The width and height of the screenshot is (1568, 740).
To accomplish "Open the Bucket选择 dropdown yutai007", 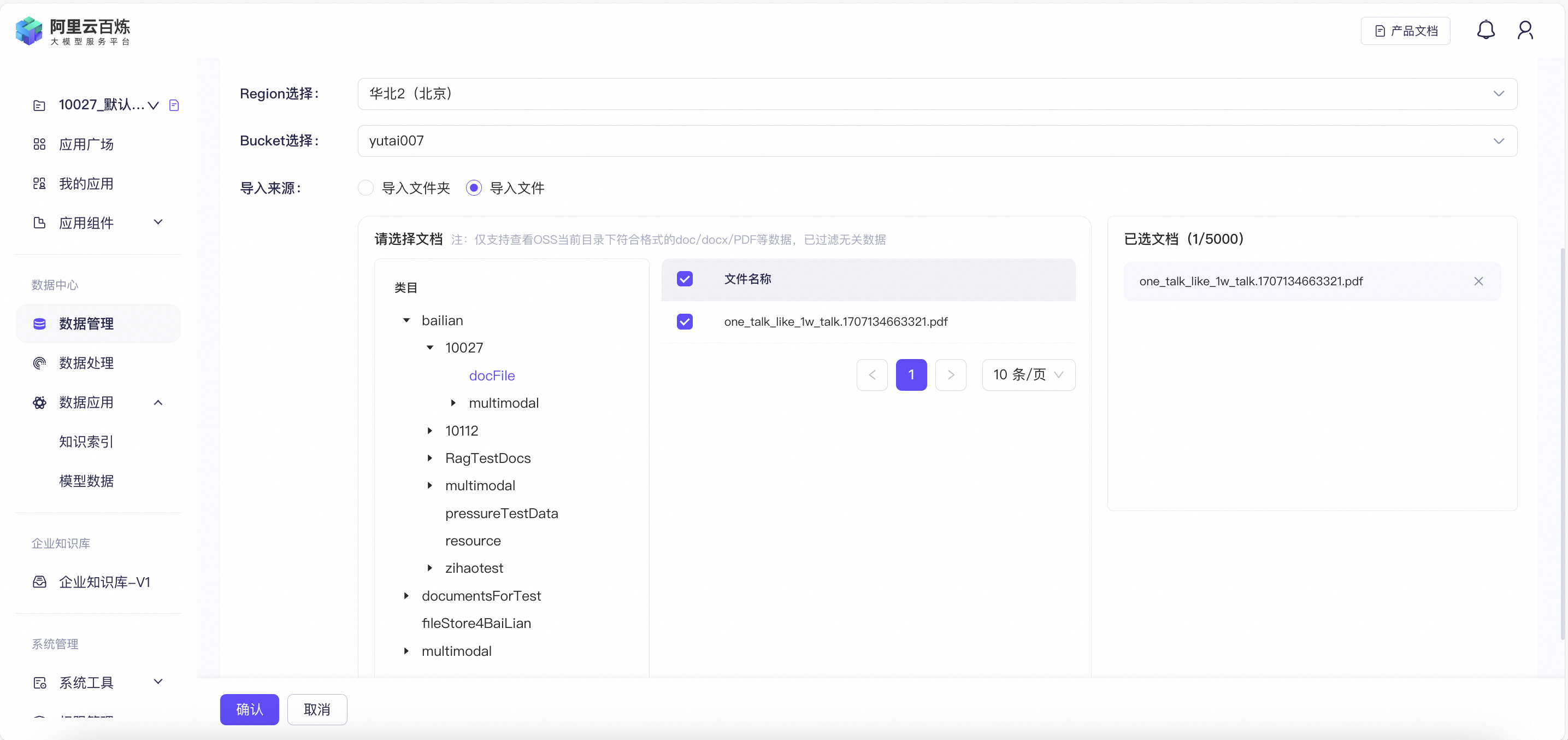I will pos(937,140).
